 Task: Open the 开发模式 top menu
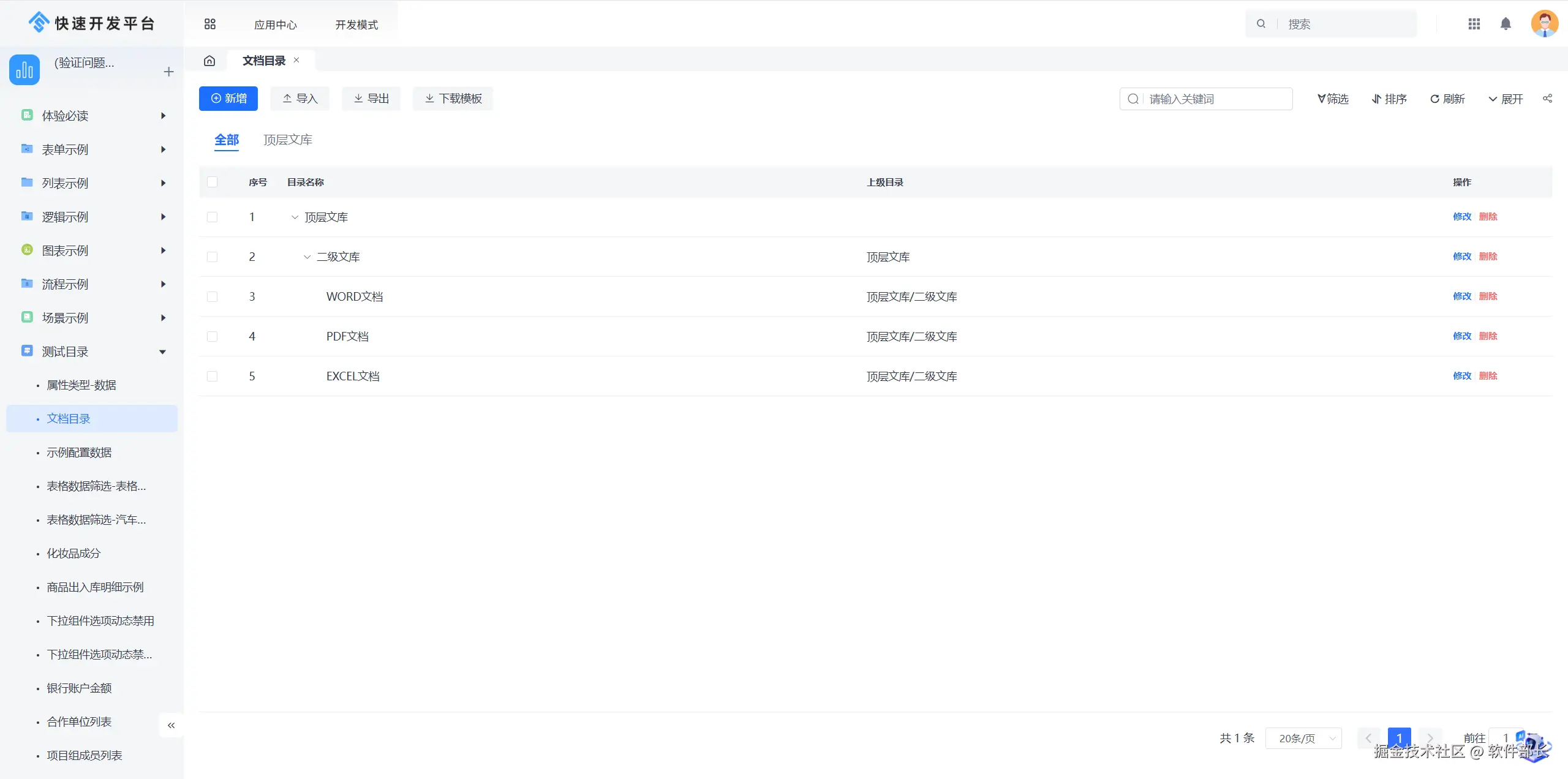click(356, 24)
